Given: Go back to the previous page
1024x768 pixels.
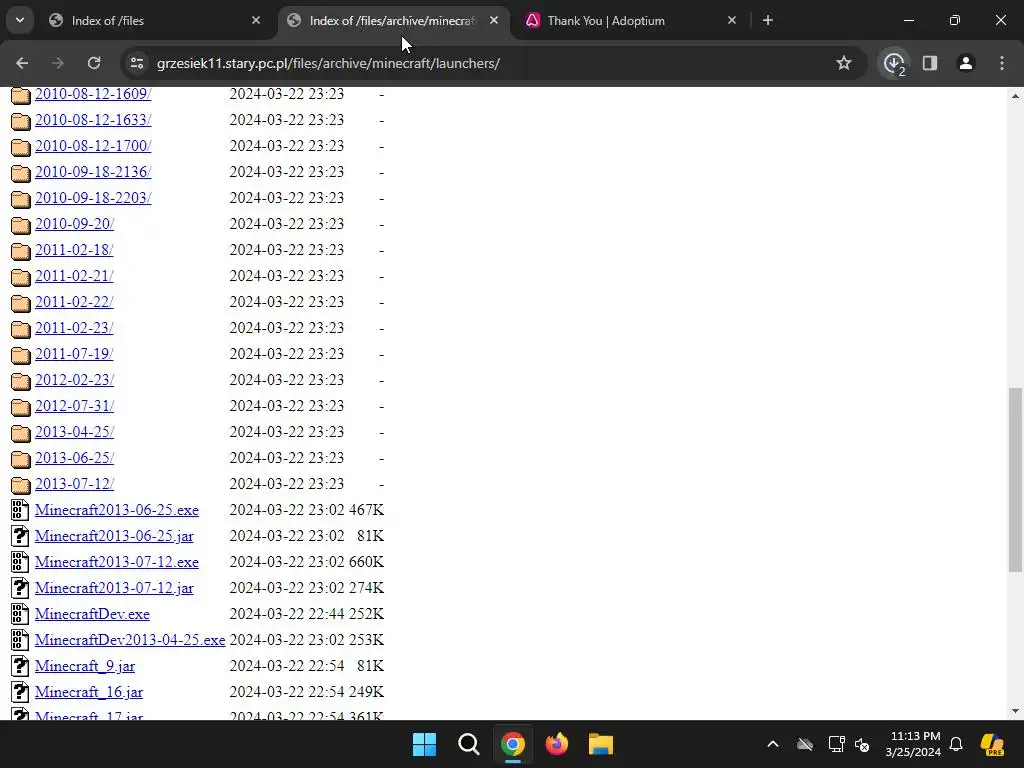Looking at the screenshot, I should click(22, 63).
